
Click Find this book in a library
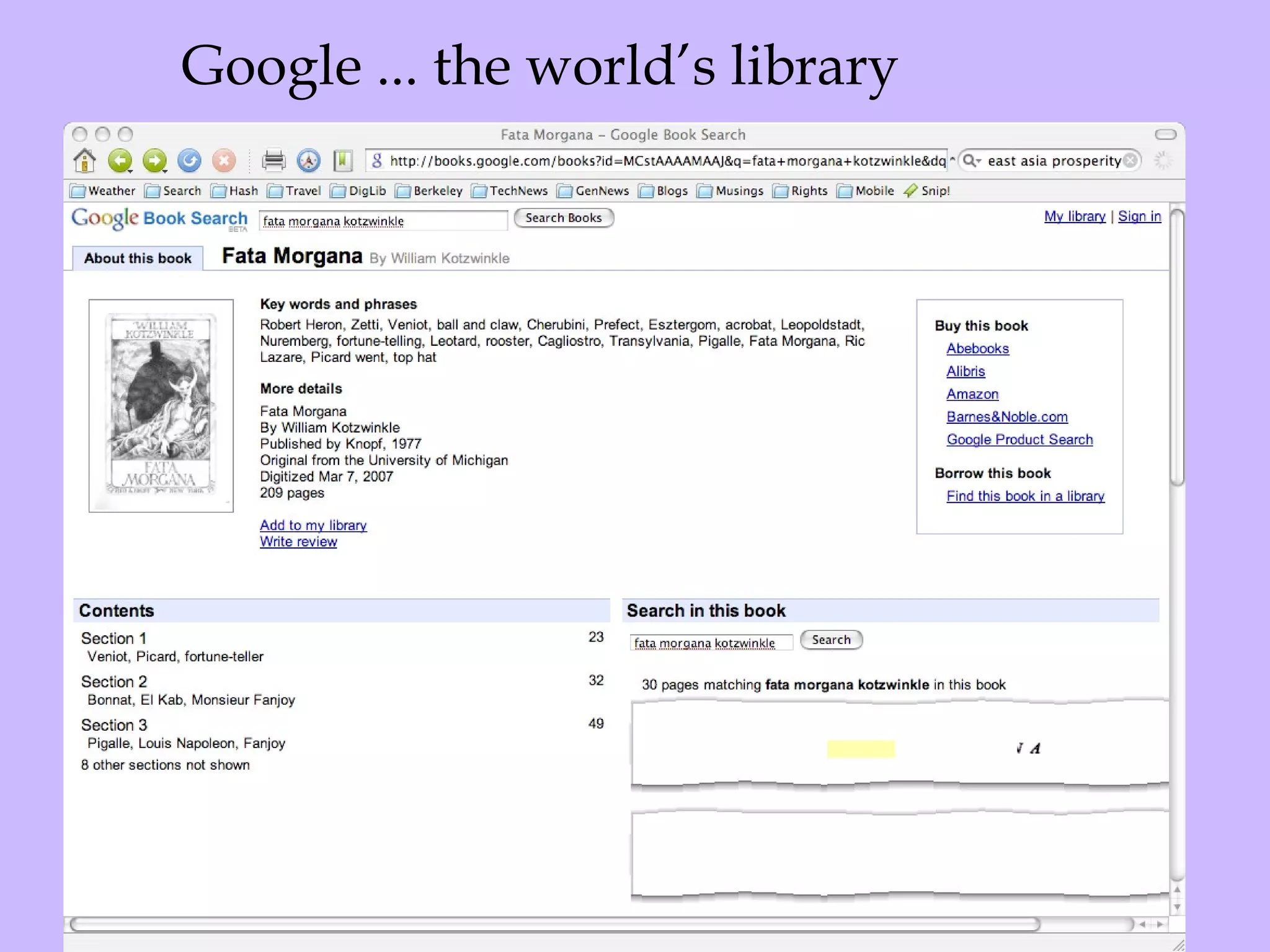point(1025,496)
